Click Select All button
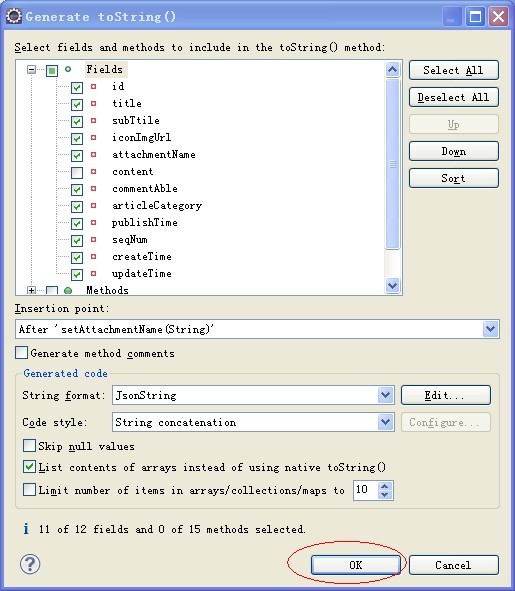 (454, 70)
